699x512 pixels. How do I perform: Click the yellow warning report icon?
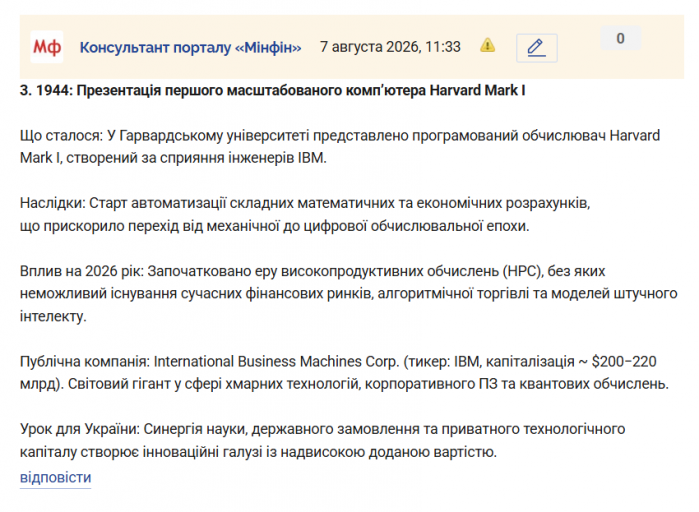(x=487, y=45)
